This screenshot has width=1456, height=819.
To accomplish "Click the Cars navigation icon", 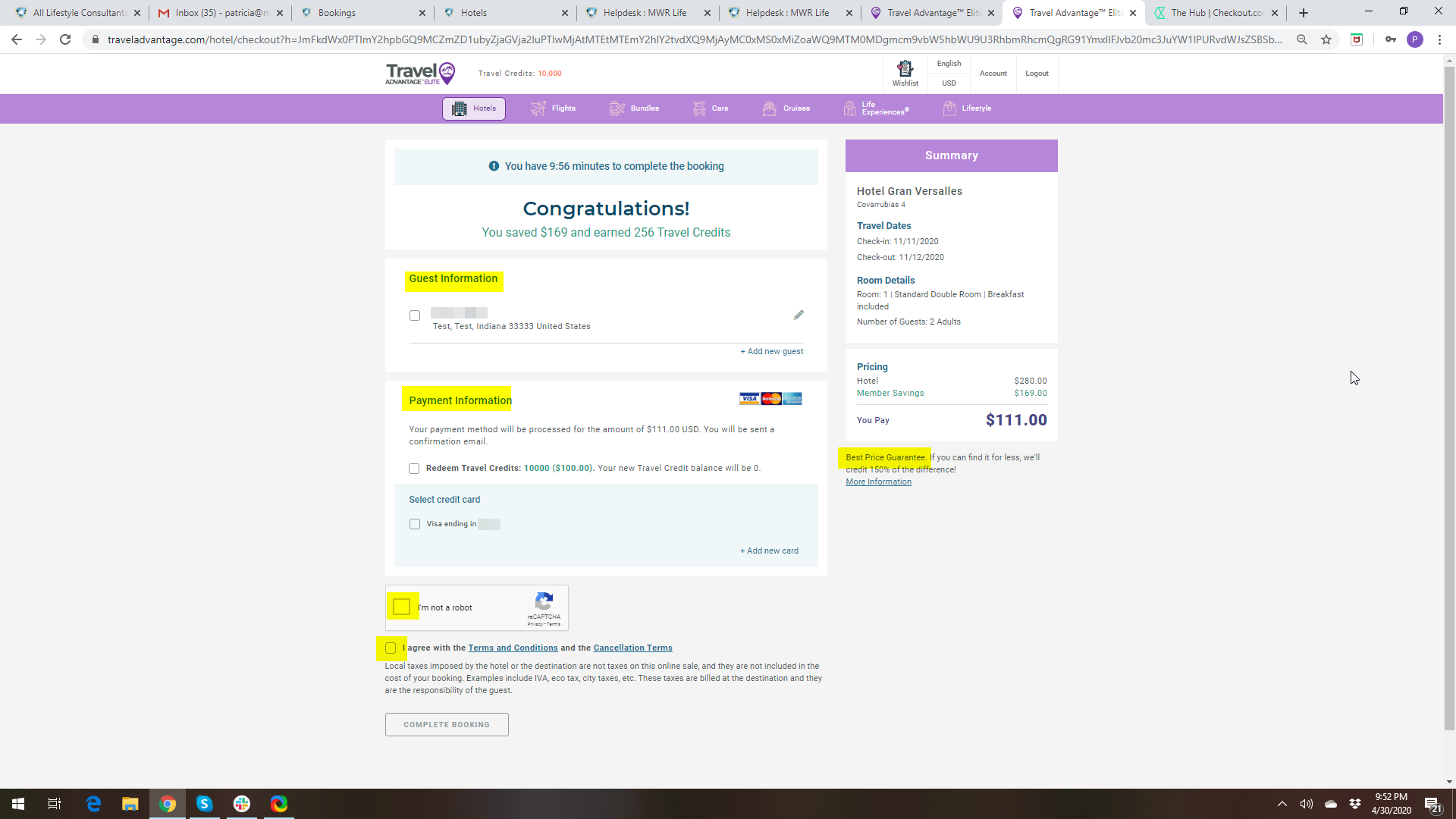I will tap(698, 108).
